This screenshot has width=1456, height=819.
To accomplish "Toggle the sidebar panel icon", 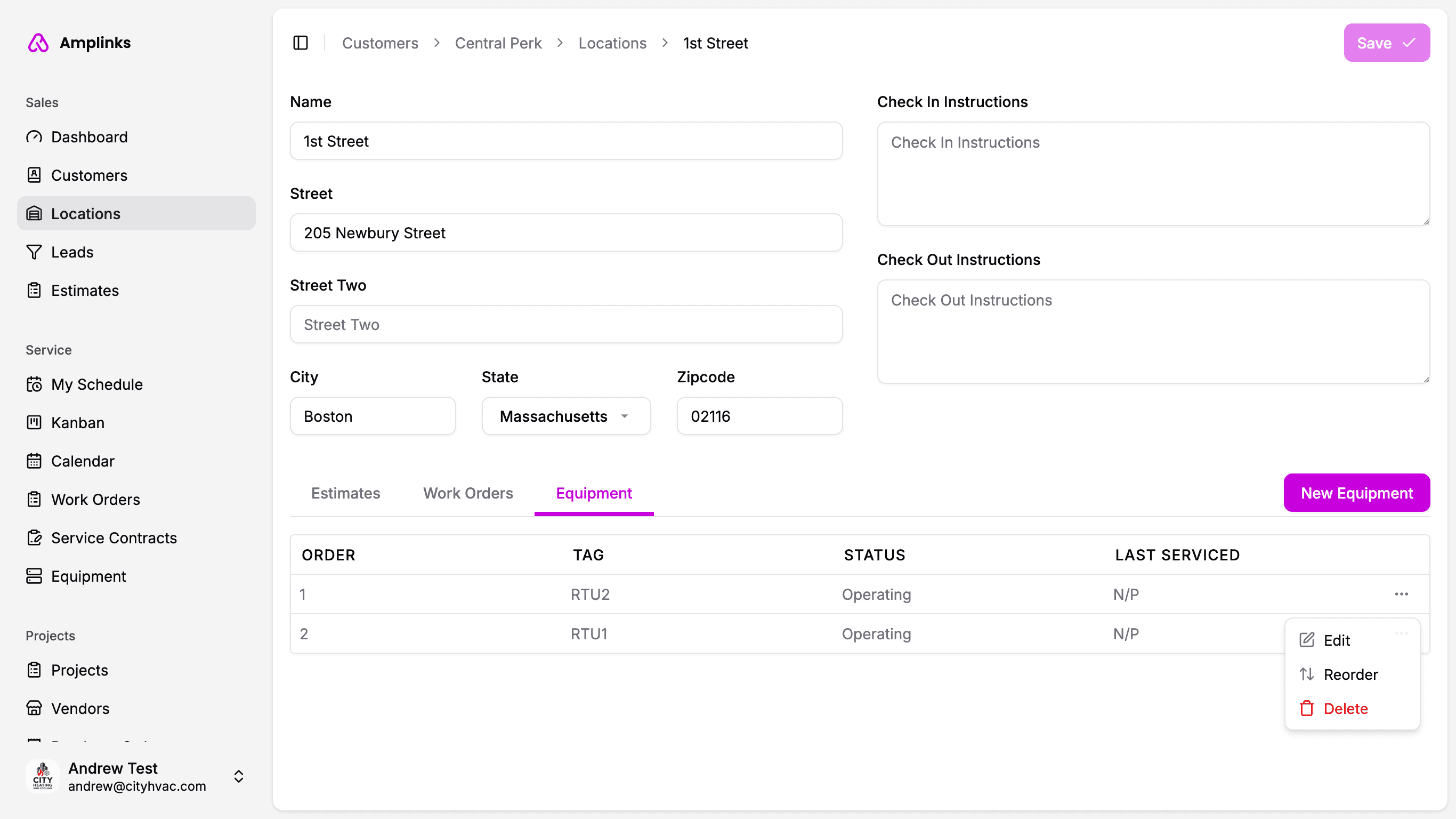I will (x=300, y=43).
